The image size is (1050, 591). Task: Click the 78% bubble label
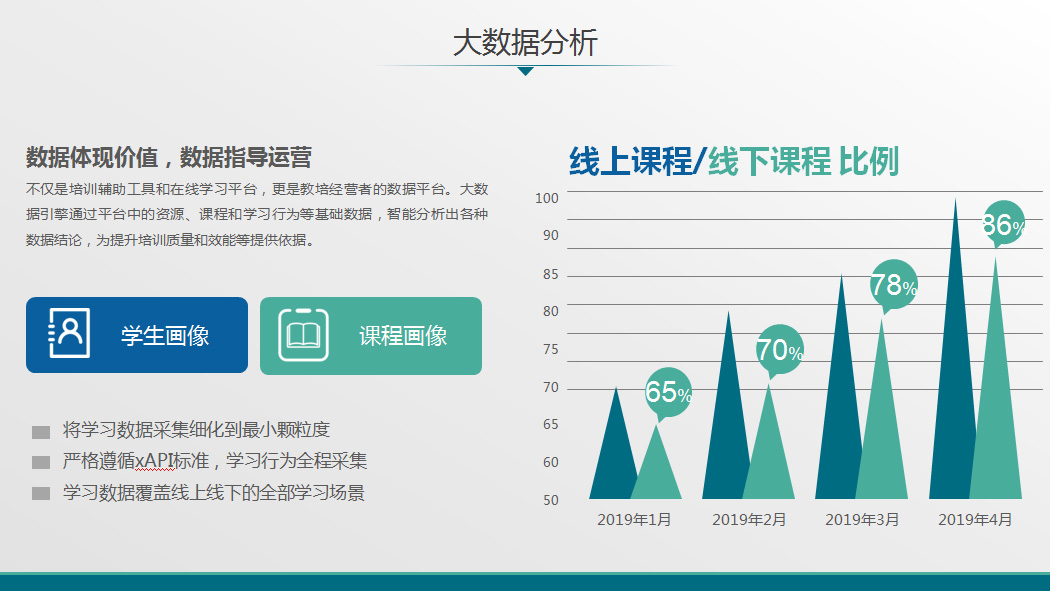893,286
